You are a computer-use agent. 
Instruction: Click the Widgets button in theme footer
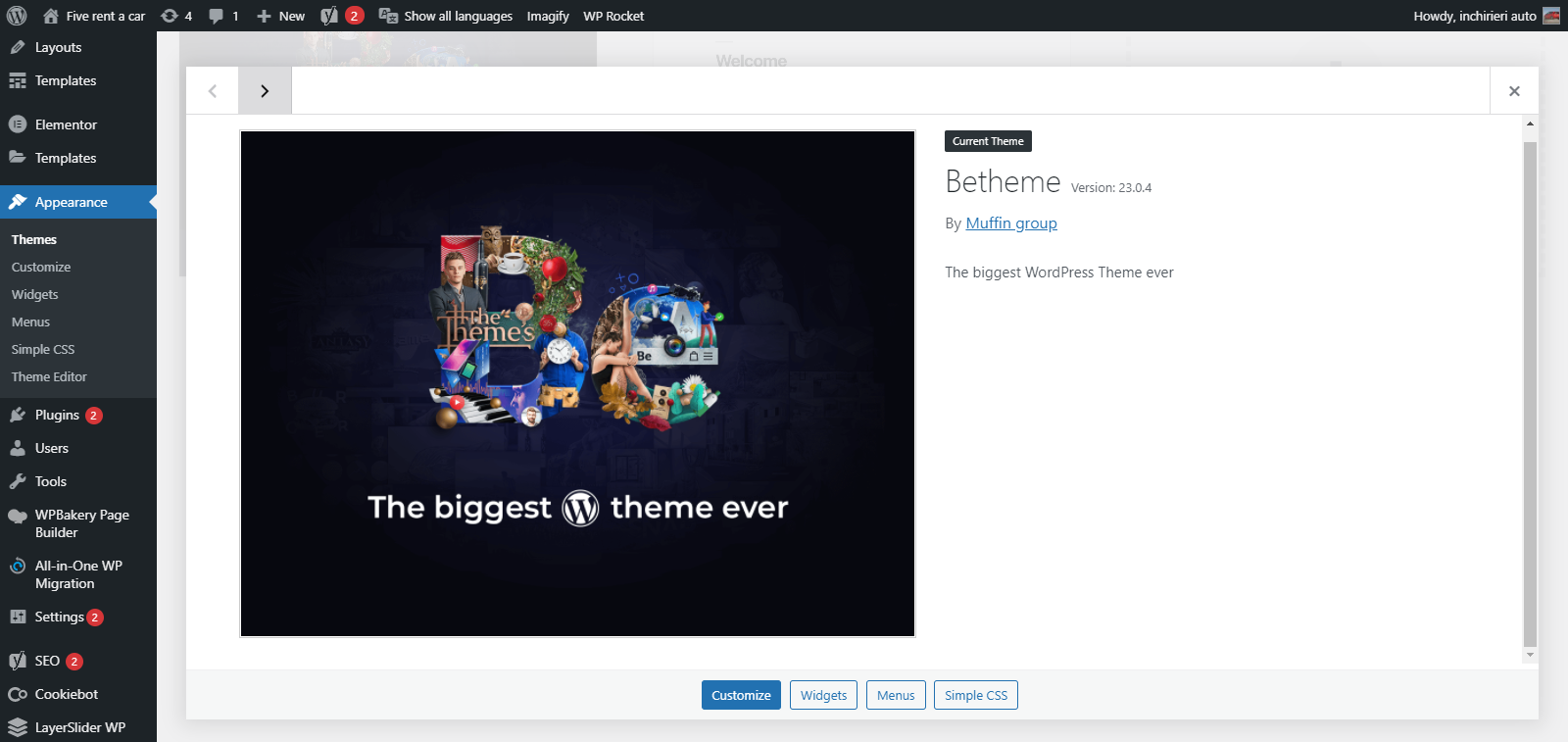(x=823, y=695)
